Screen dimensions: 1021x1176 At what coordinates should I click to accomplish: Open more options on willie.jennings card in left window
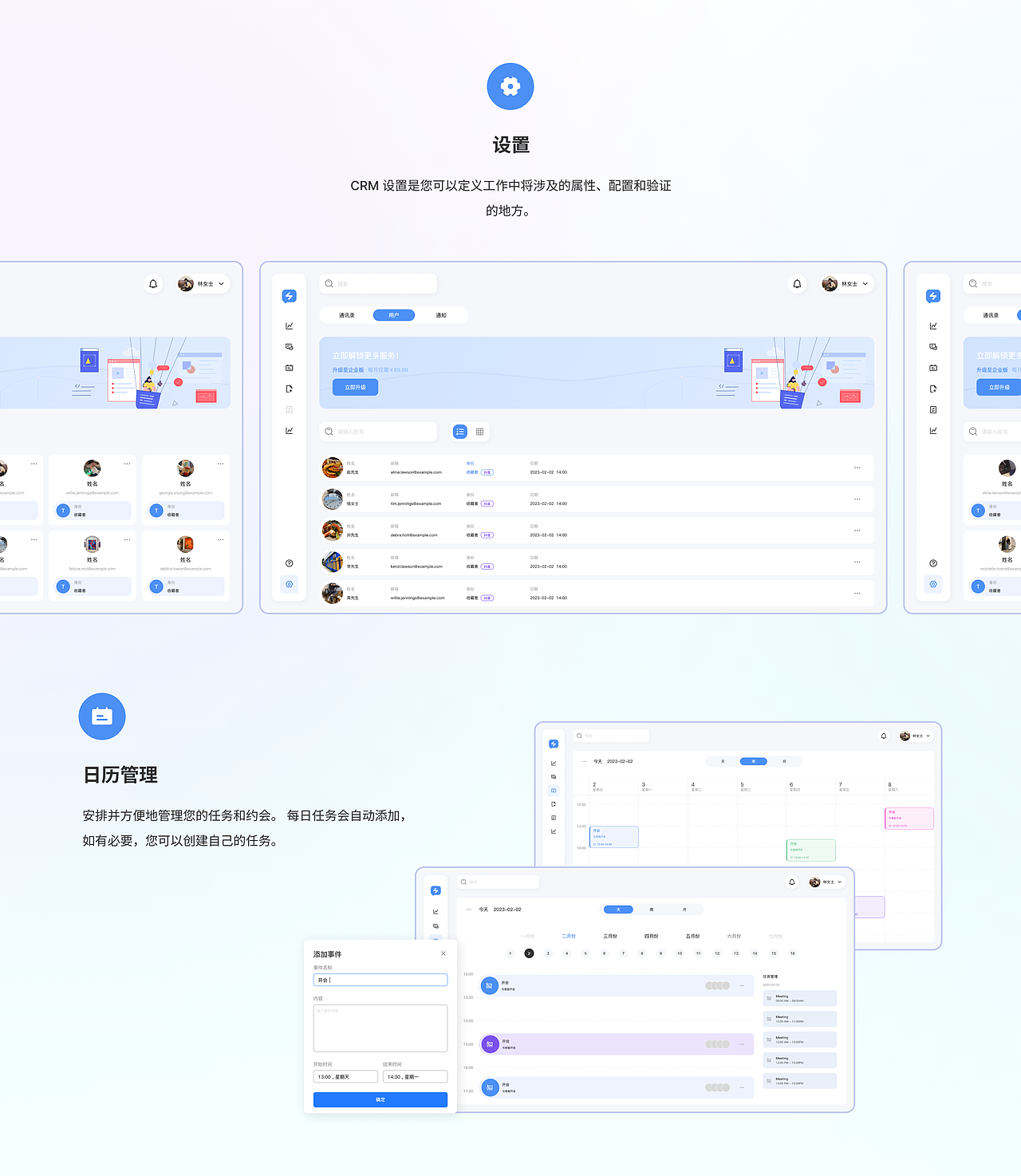(127, 464)
